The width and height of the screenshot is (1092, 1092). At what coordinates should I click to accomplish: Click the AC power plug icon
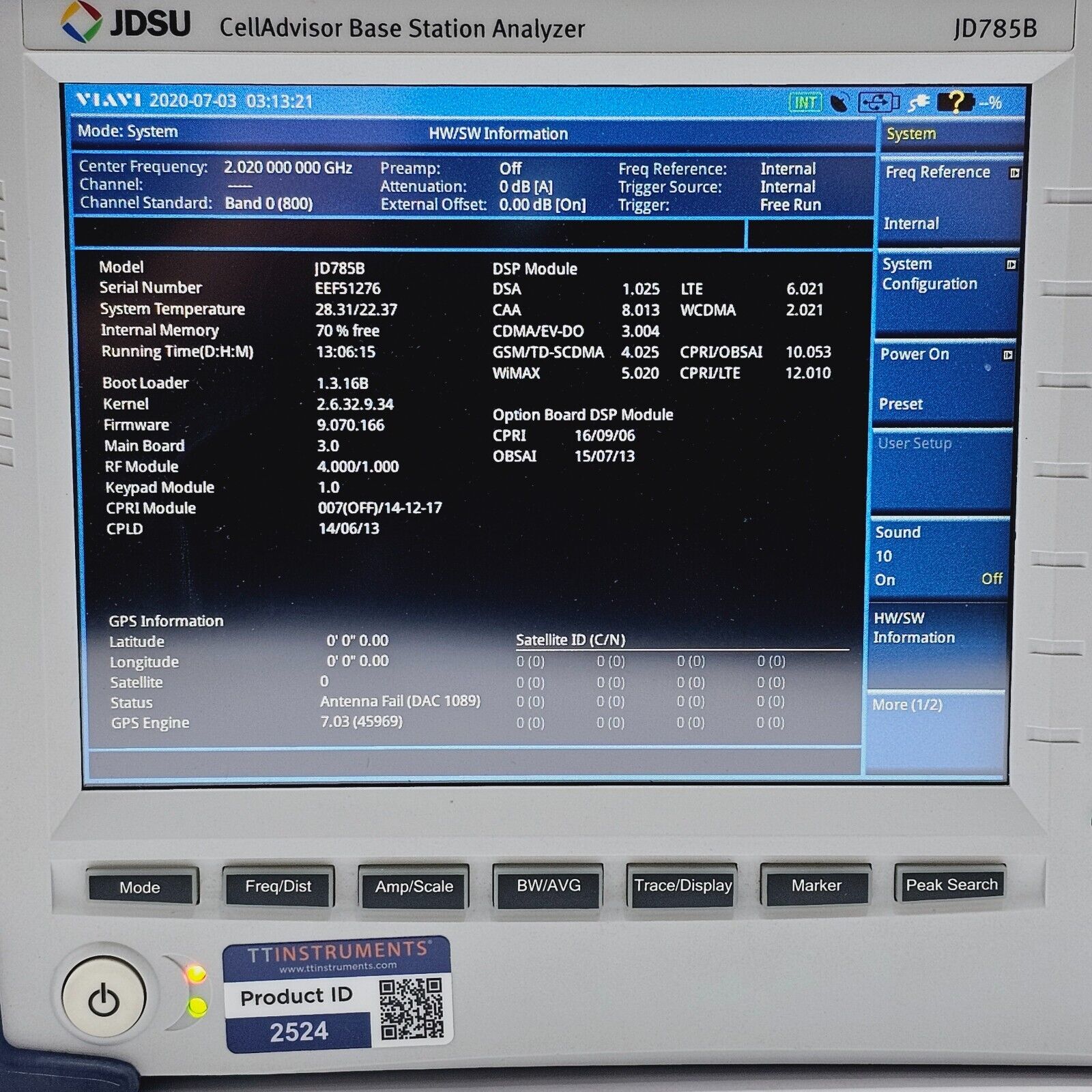coord(919,102)
